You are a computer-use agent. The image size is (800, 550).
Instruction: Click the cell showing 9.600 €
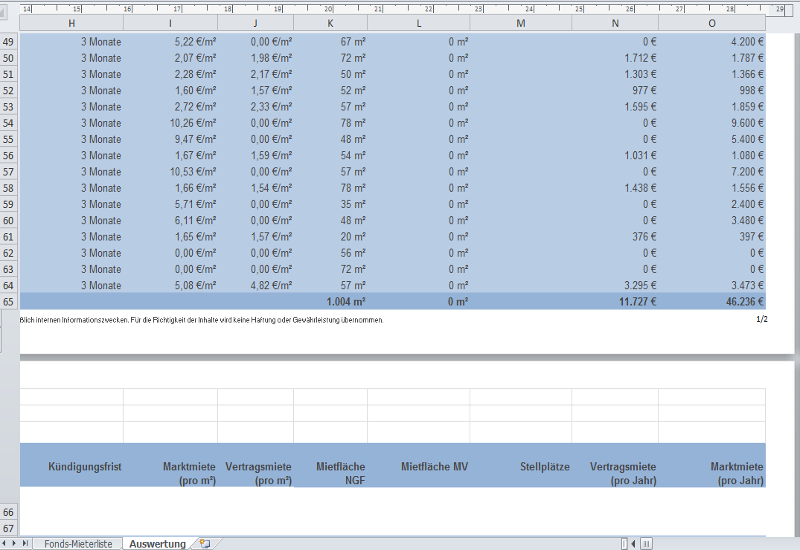pos(712,123)
